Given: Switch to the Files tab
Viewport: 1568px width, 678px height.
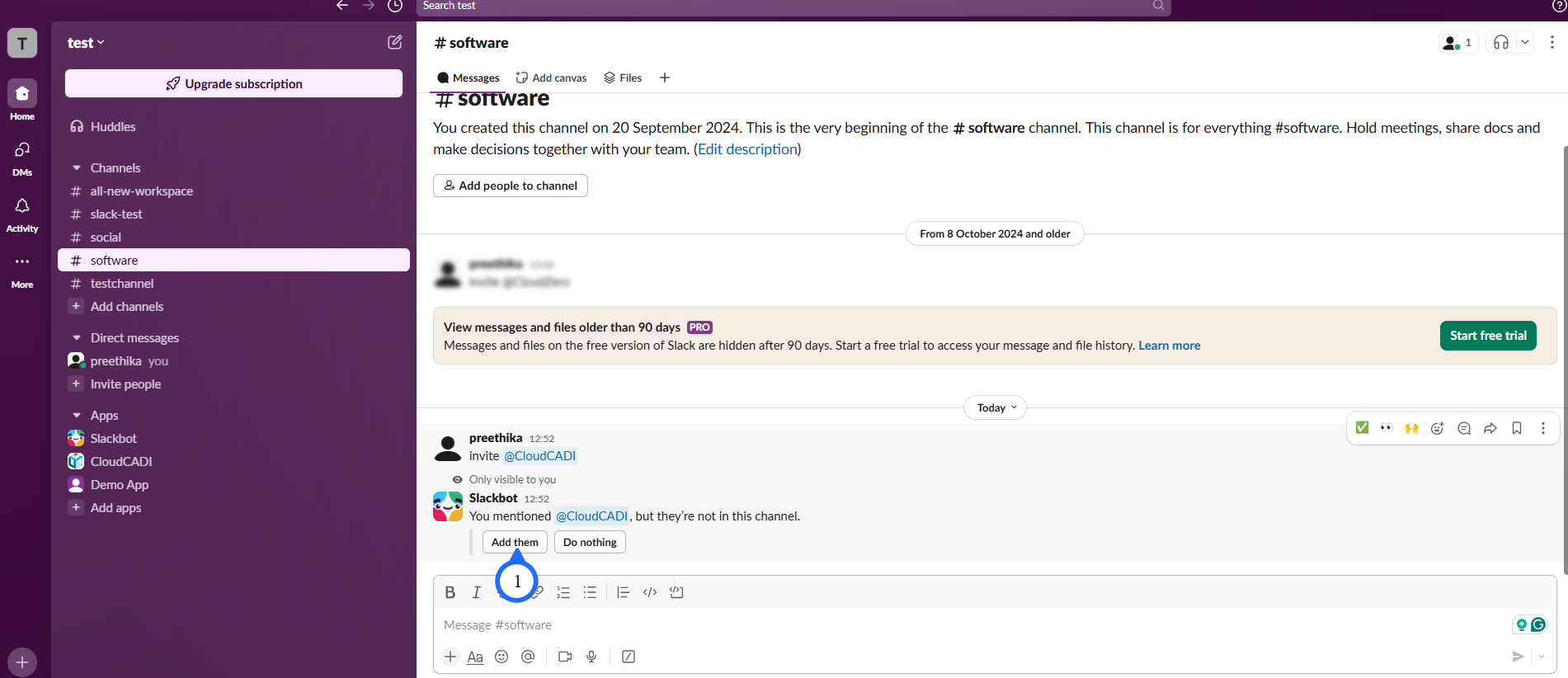Looking at the screenshot, I should pyautogui.click(x=623, y=78).
